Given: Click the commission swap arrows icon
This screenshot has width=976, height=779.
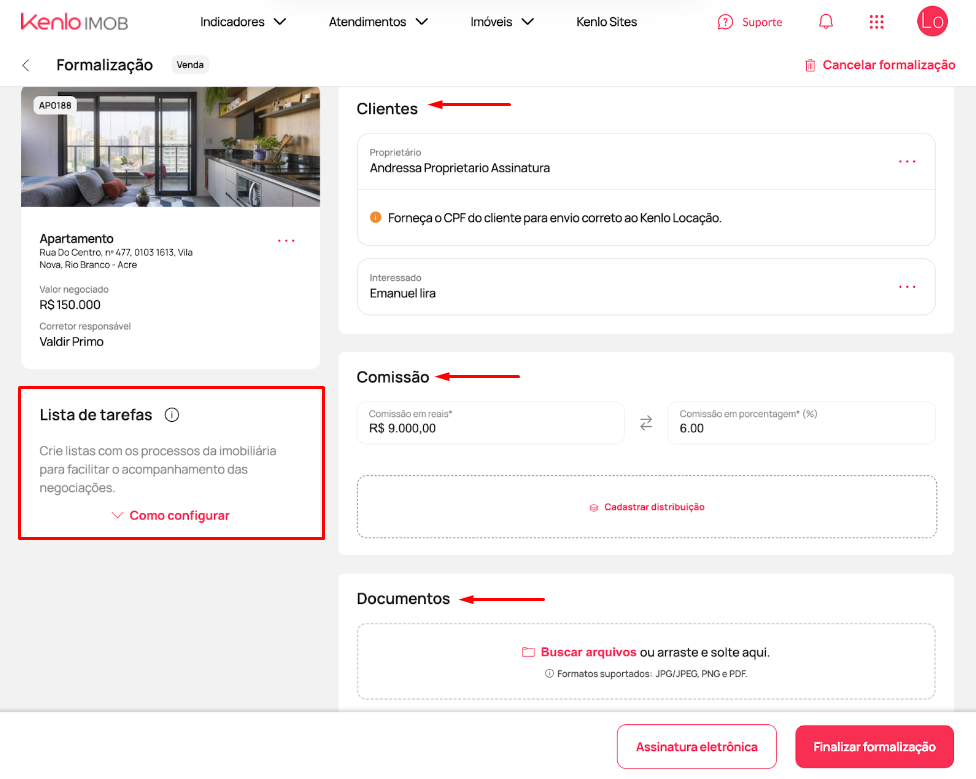Looking at the screenshot, I should (x=646, y=422).
